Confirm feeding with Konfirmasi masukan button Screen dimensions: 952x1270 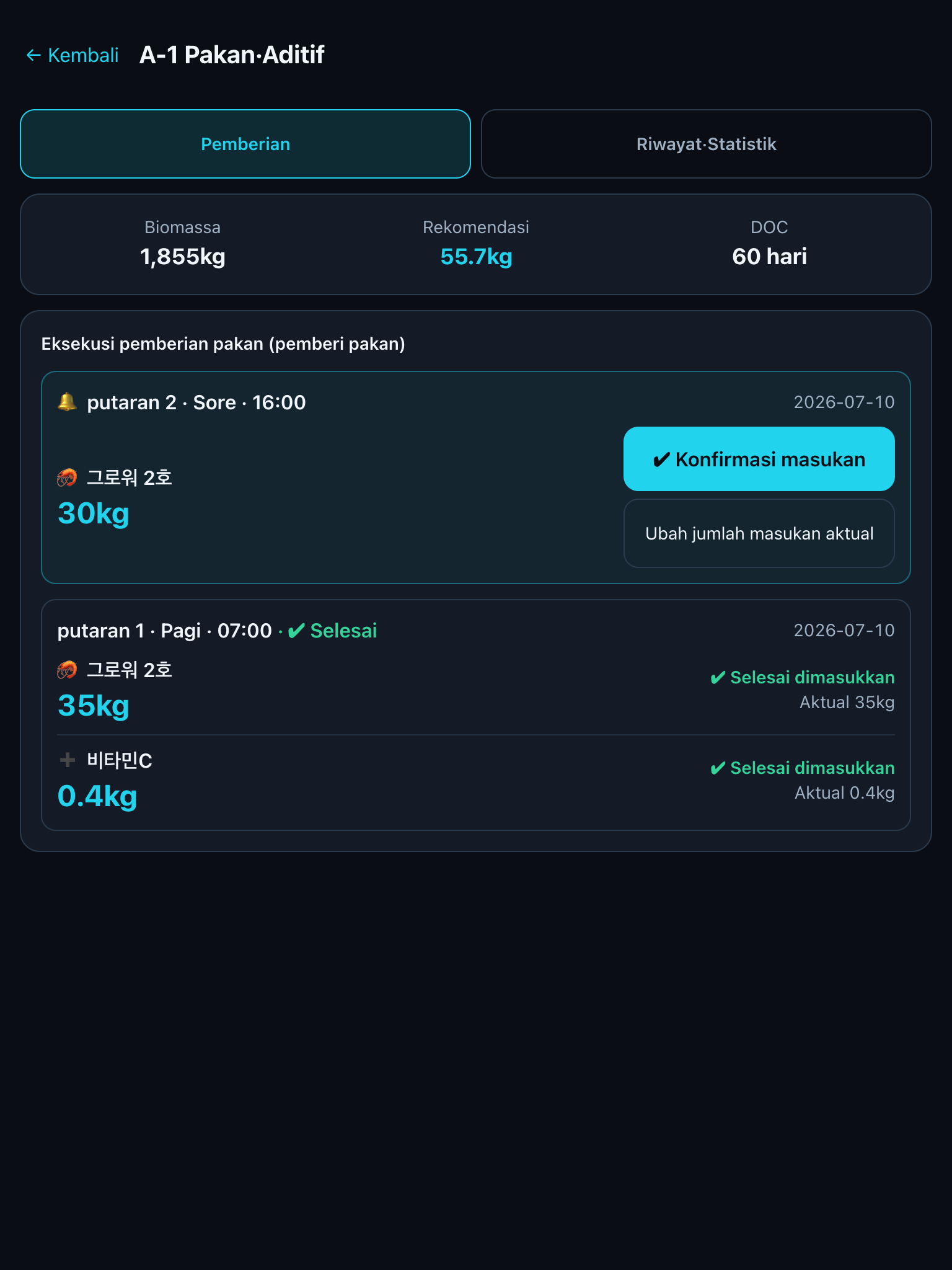coord(759,459)
